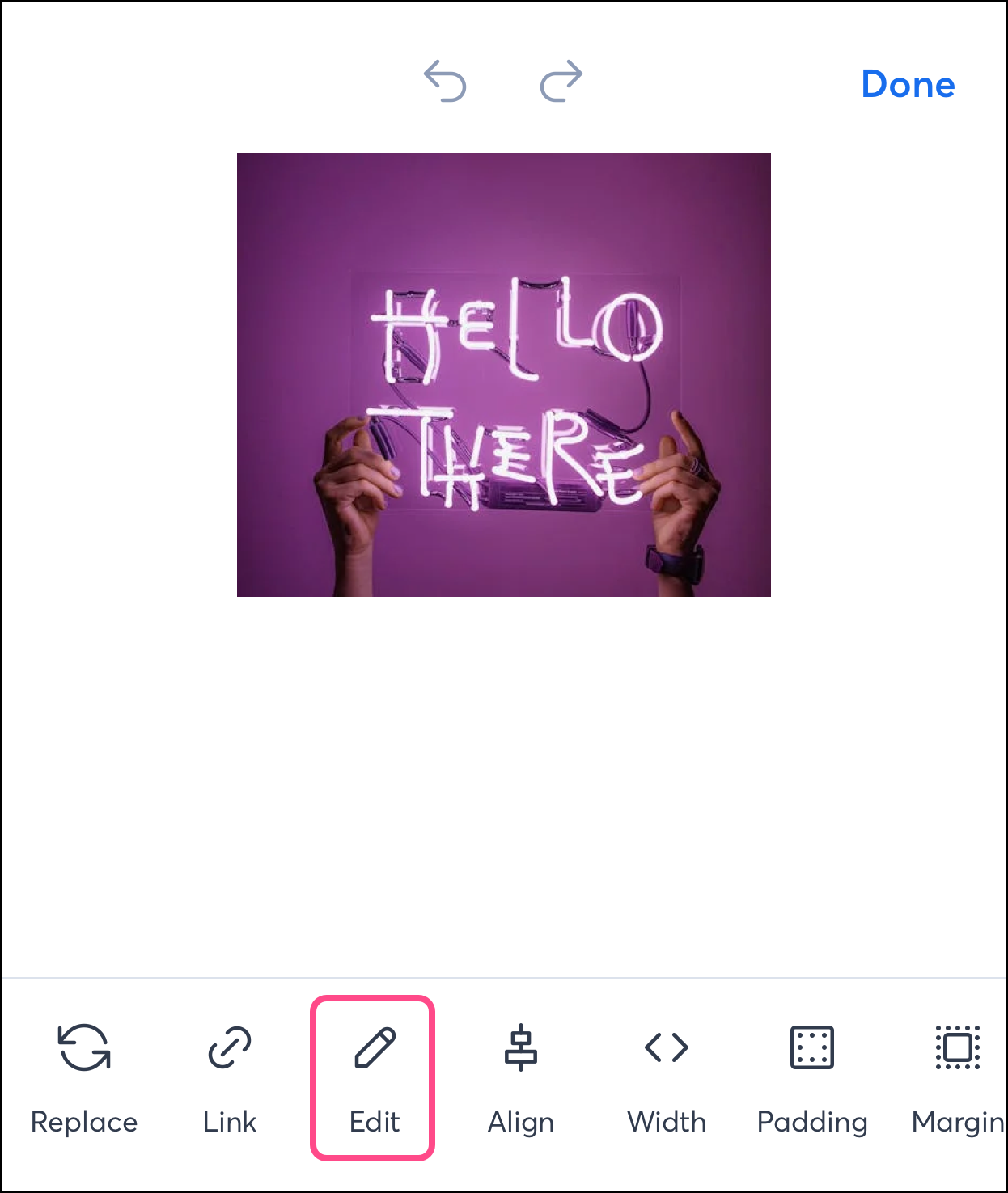Undo the last change

[445, 81]
